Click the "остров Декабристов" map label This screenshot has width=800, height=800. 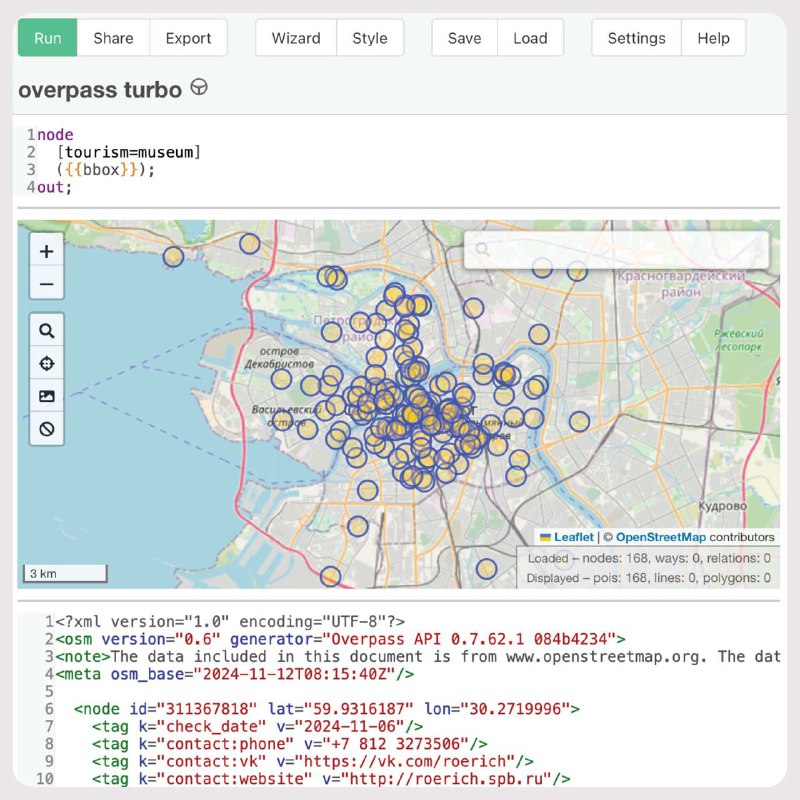pyautogui.click(x=279, y=358)
